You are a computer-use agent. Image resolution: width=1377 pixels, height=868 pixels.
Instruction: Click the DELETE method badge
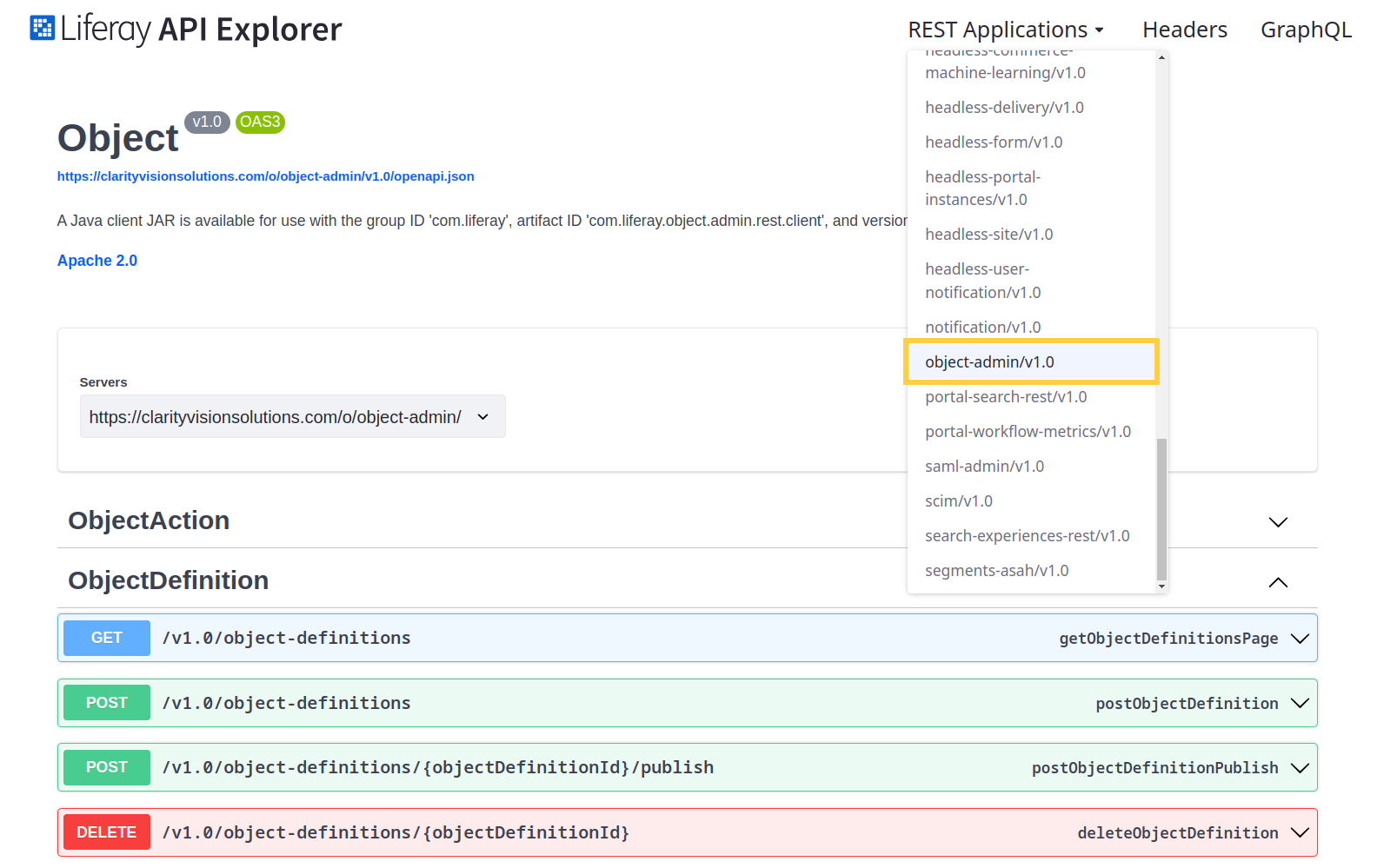point(107,832)
